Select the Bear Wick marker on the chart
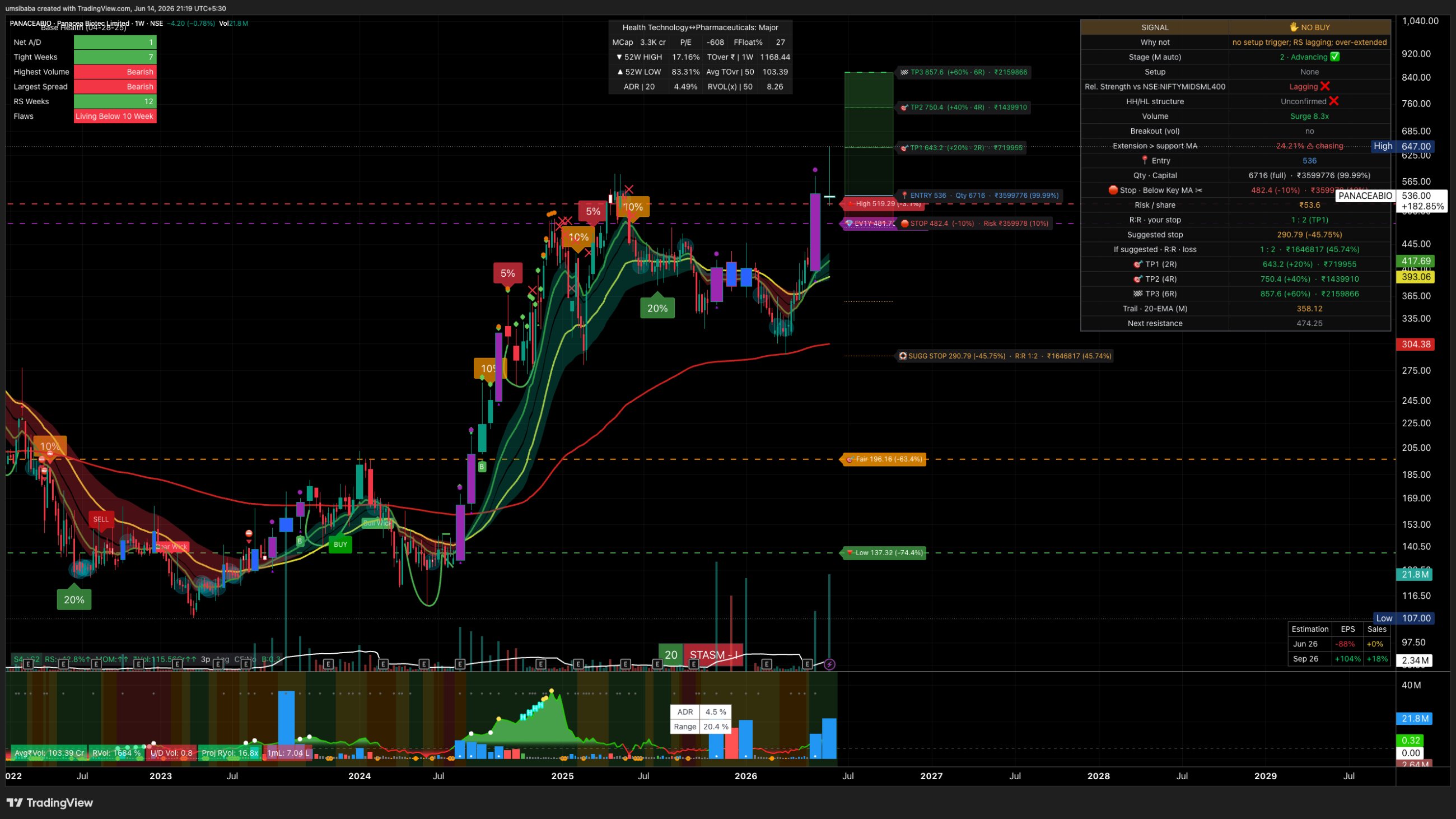 coord(171,547)
